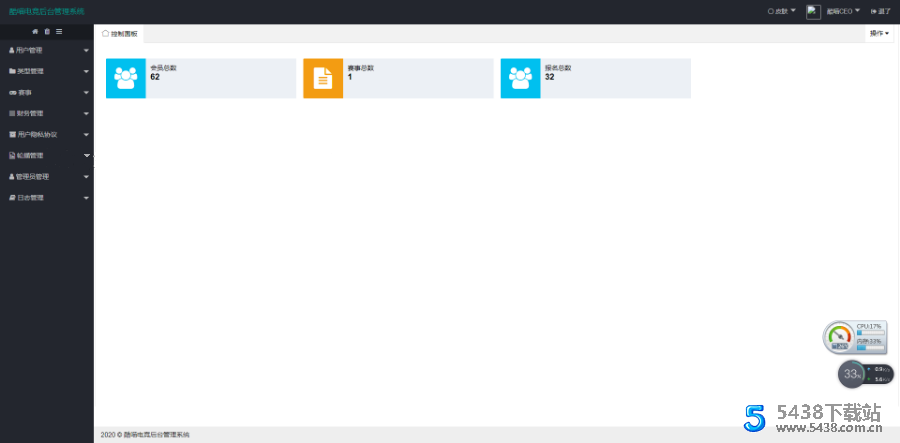Open the 皮肤 skin dropdown
Image resolution: width=900 pixels, height=443 pixels.
782,12
